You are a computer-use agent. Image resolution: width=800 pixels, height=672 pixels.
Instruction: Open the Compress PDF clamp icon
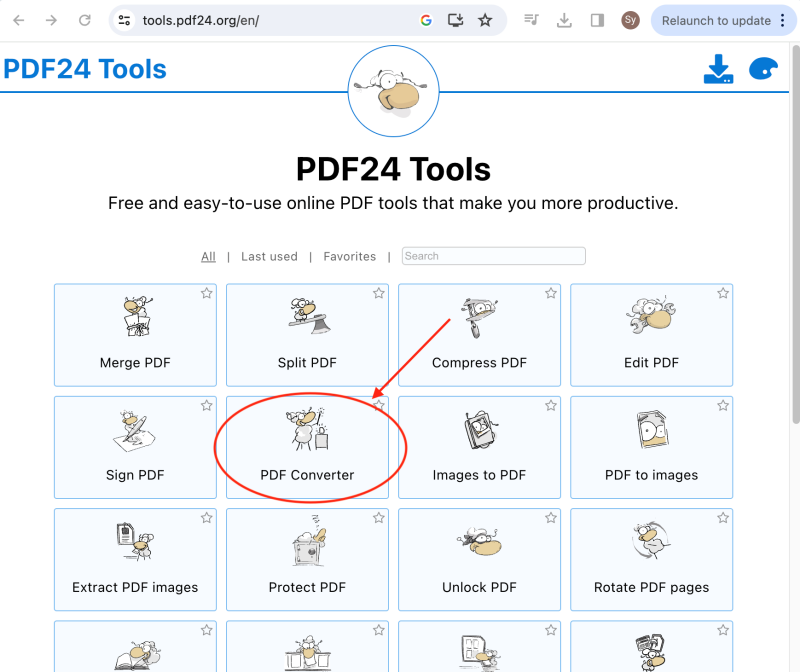480,317
